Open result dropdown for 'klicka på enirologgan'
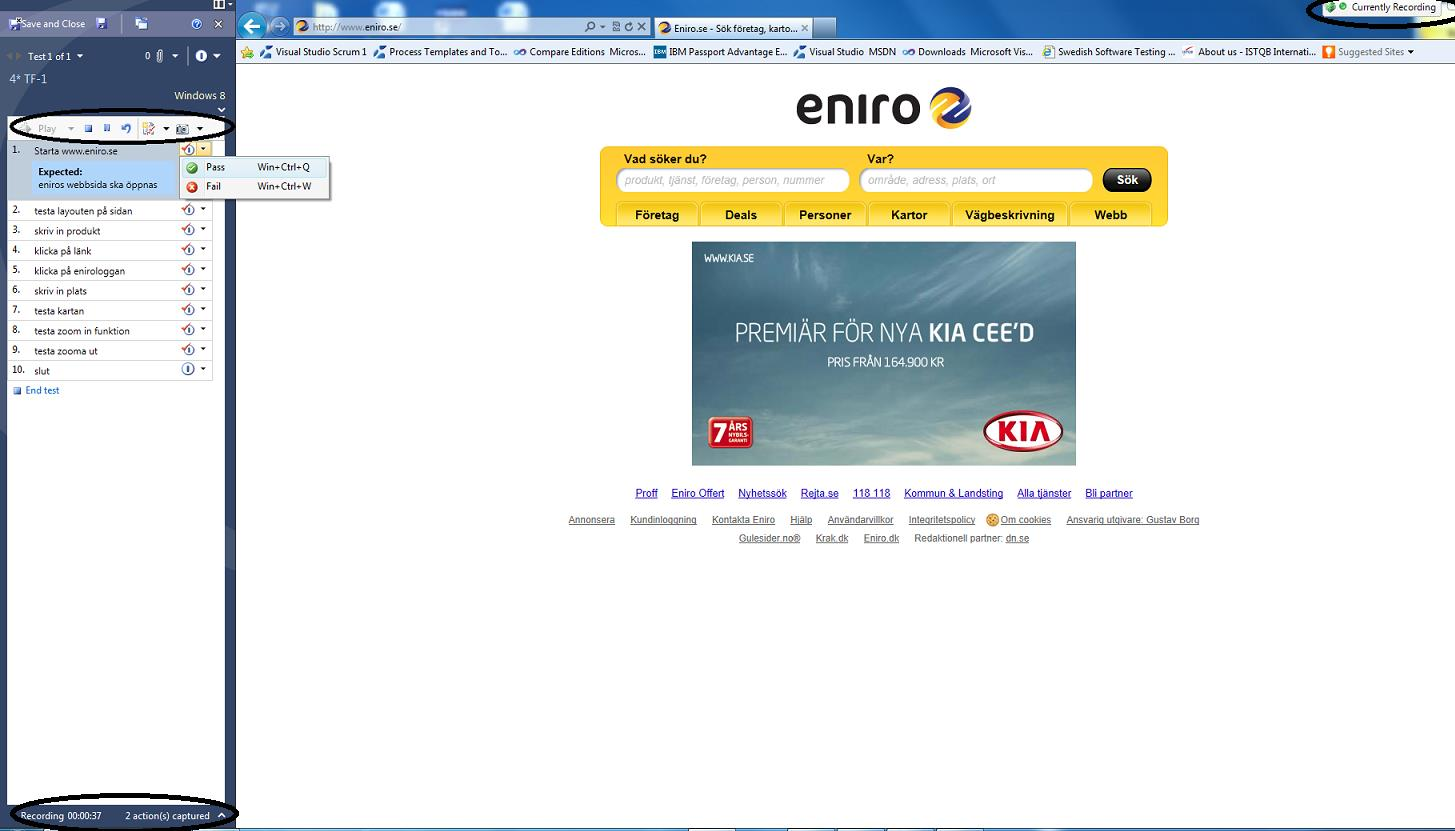This screenshot has height=831, width=1455. (x=204, y=270)
